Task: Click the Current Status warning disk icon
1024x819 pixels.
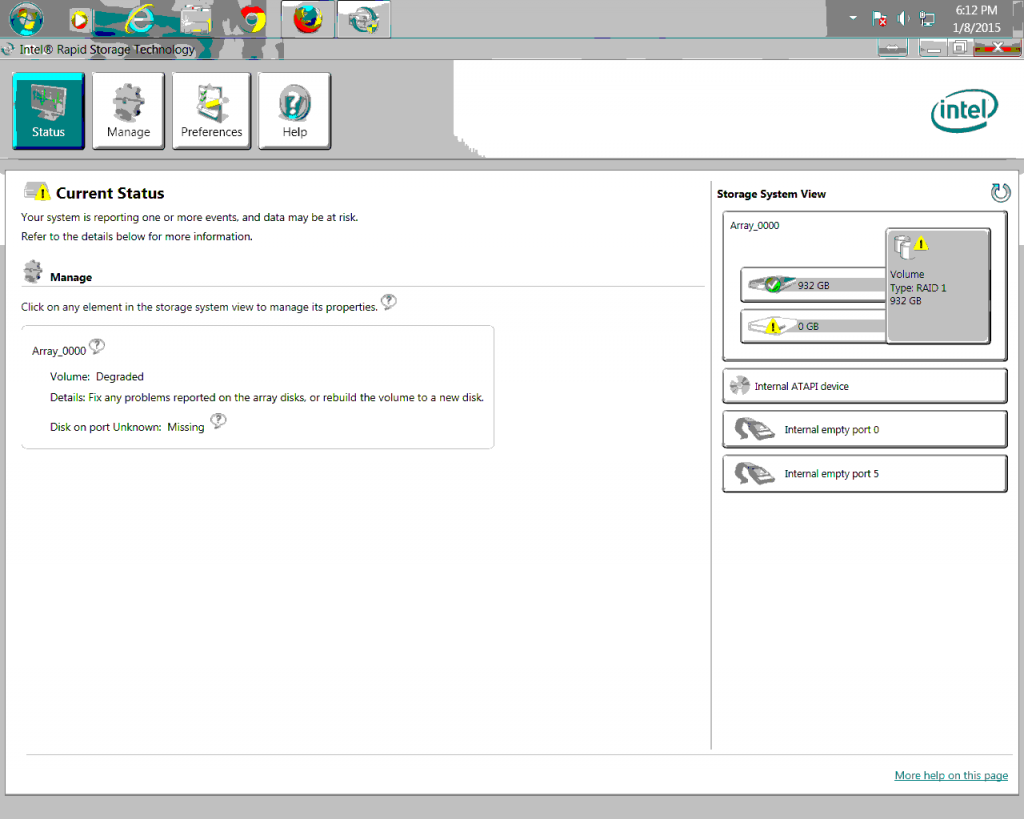Action: point(37,191)
